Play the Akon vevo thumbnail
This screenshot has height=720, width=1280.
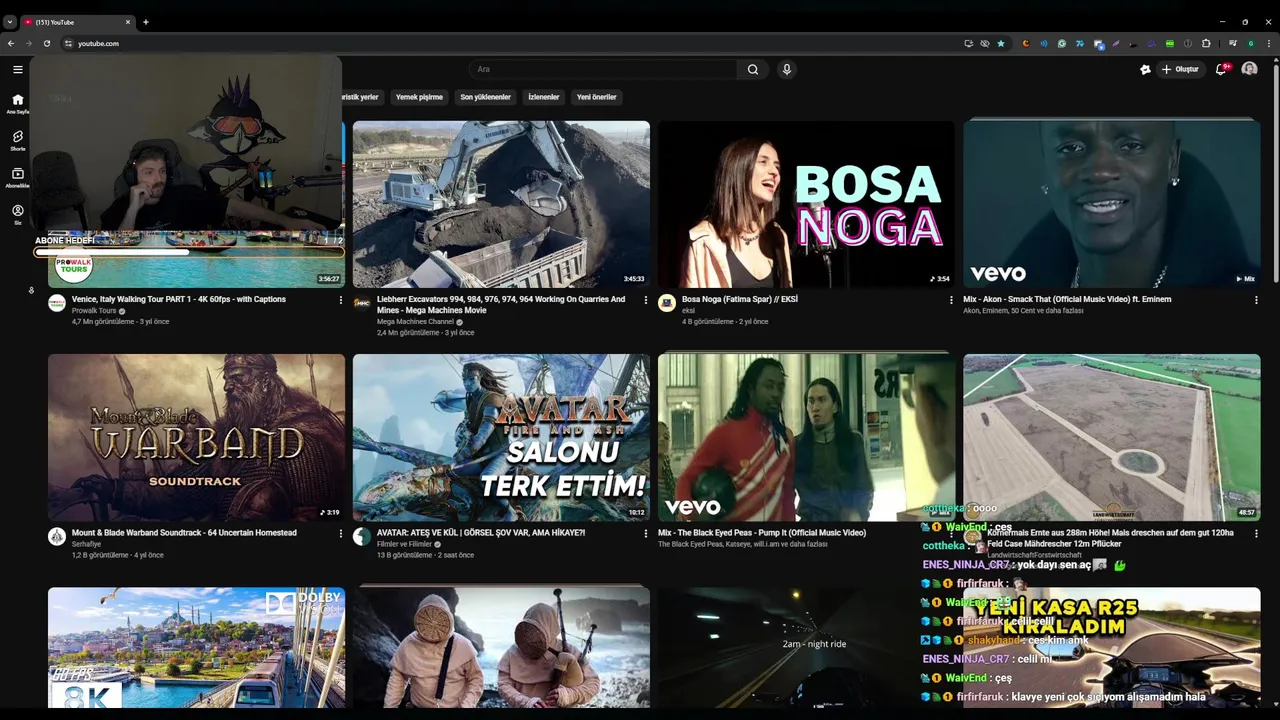[1112, 204]
